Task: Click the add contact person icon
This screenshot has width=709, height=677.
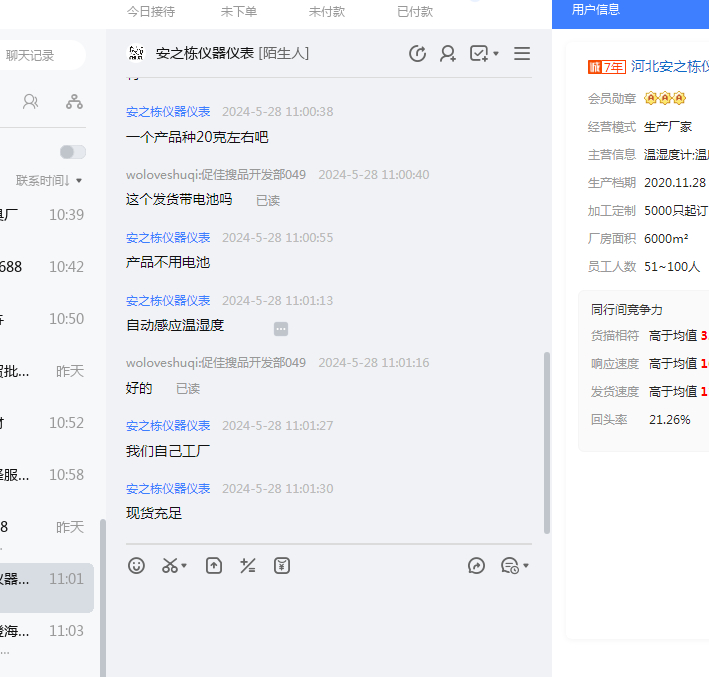Action: click(448, 54)
